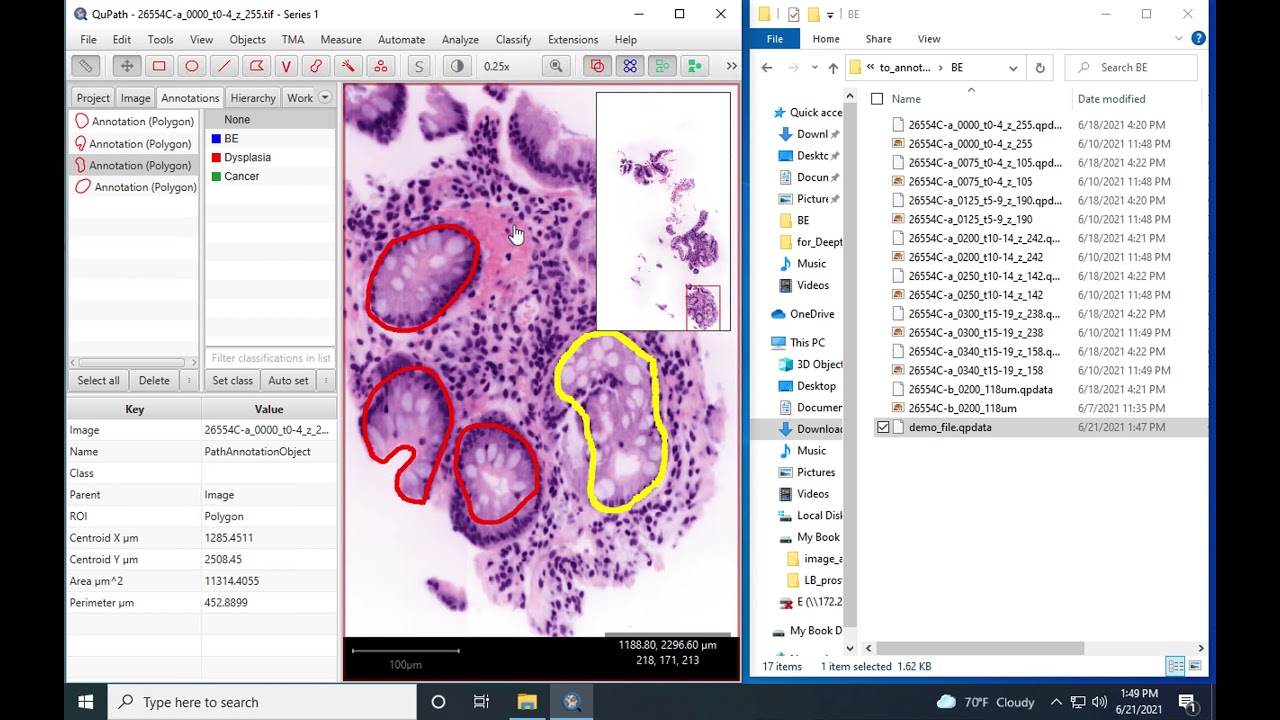
Task: Open the Explorer address bar dropdown
Action: (1013, 68)
